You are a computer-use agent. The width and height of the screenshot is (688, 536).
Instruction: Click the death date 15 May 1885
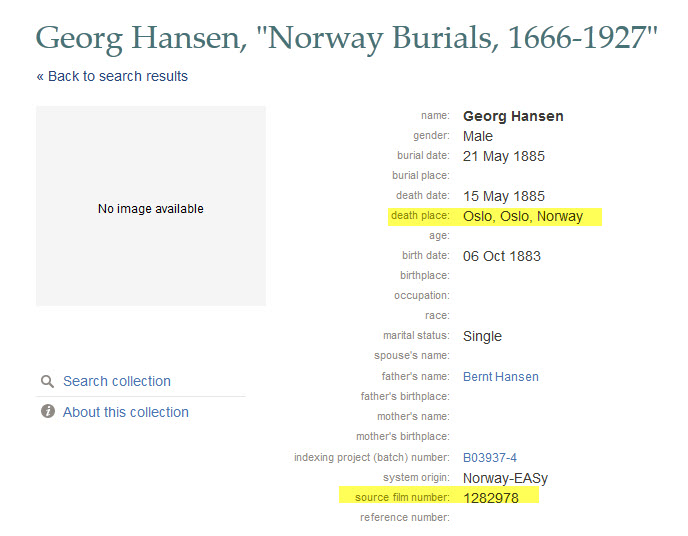[x=504, y=197]
